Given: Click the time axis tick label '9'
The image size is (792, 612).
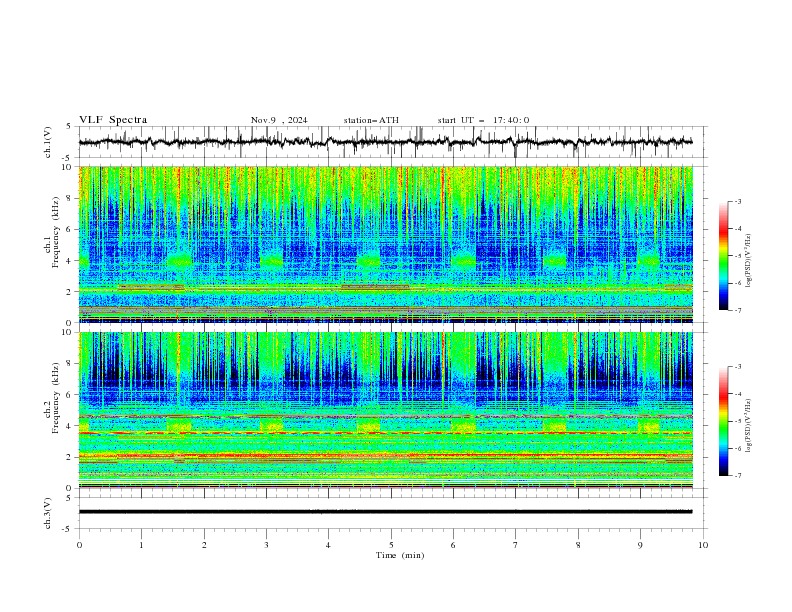Looking at the screenshot, I should [640, 545].
